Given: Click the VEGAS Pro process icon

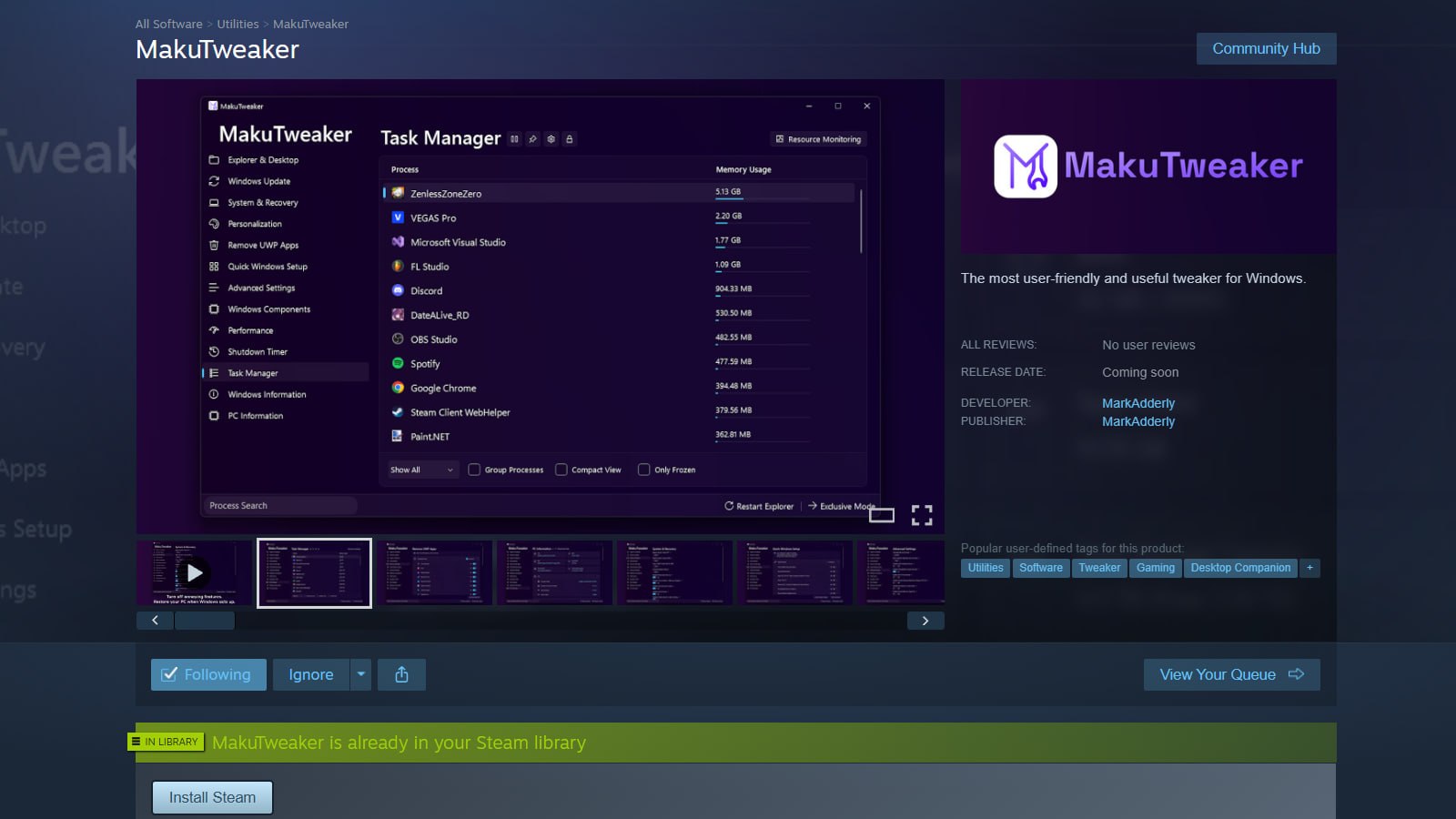Looking at the screenshot, I should 398,217.
